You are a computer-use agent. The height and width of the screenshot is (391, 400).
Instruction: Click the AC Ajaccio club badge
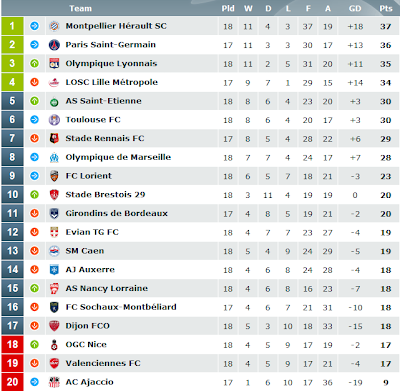[x=54, y=382]
